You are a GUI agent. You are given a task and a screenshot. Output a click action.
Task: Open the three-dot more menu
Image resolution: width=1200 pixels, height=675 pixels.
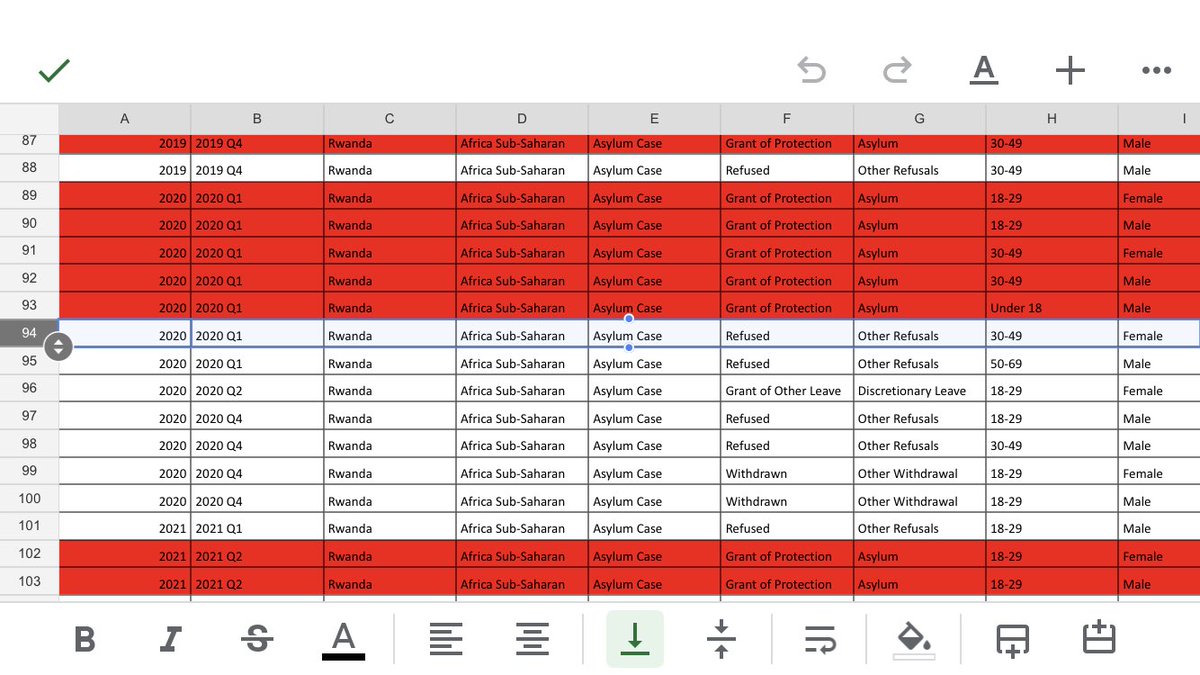[1156, 70]
